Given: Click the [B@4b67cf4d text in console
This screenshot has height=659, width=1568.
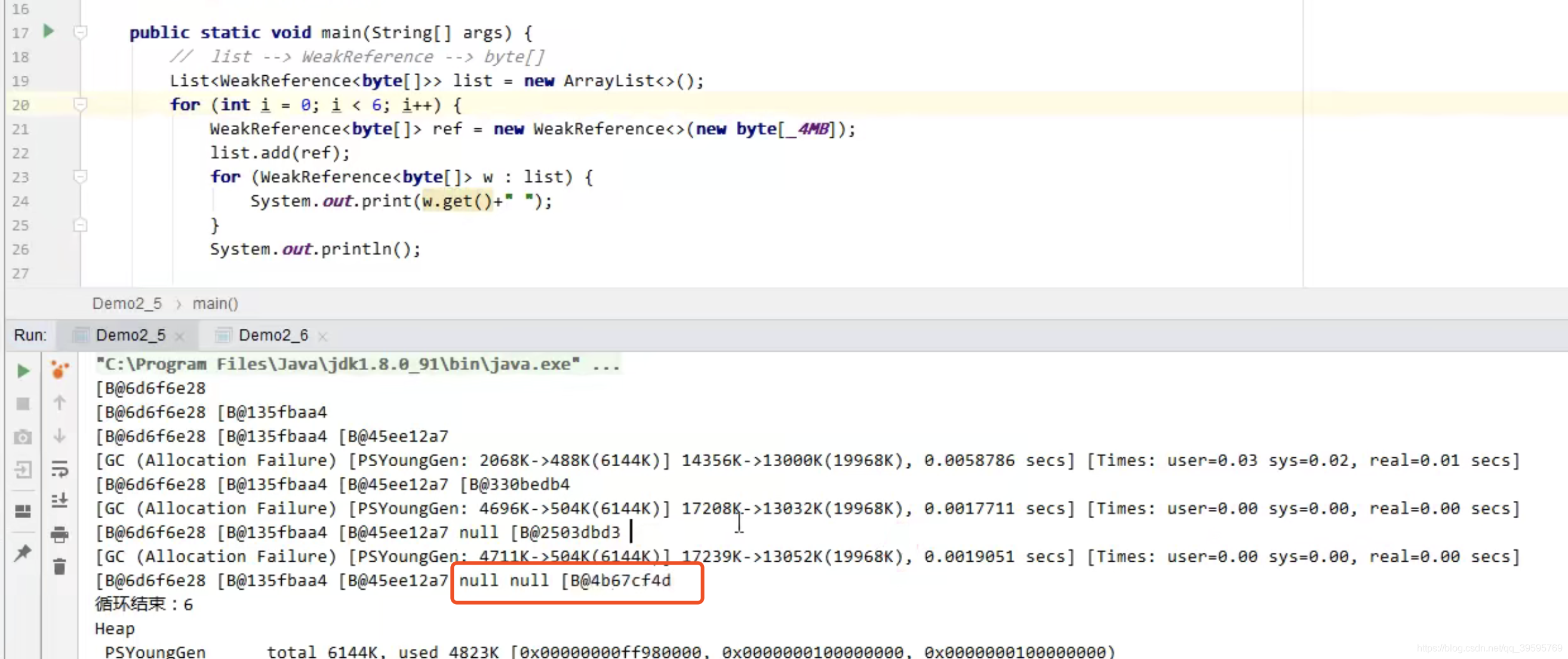Looking at the screenshot, I should click(x=616, y=580).
